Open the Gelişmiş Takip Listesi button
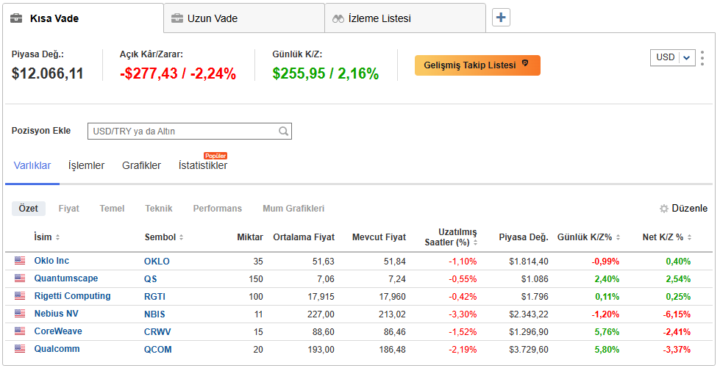720x371 pixels. [478, 65]
